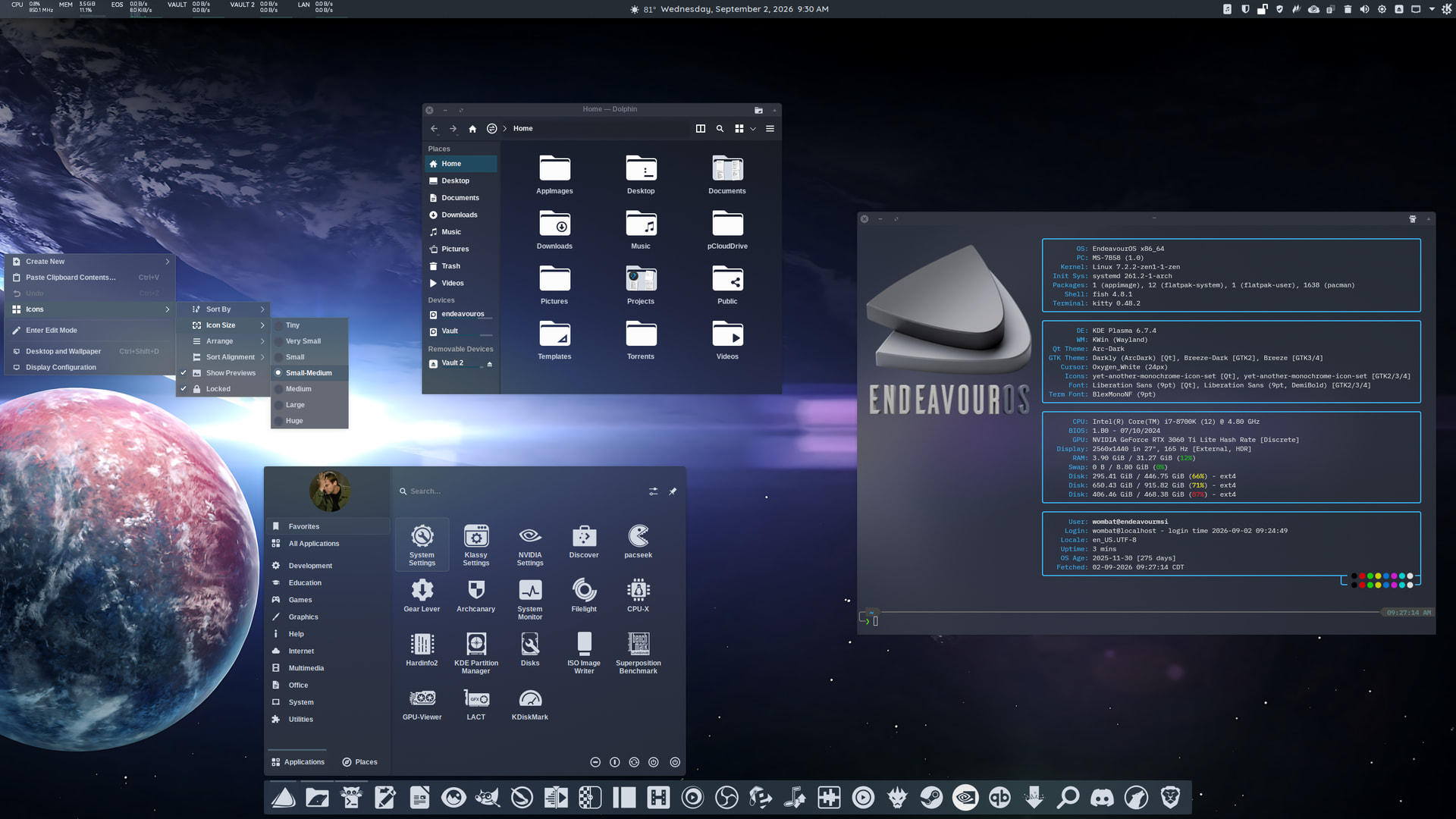This screenshot has width=1456, height=819.
Task: Switch to the Places tab in launcher
Action: (359, 762)
